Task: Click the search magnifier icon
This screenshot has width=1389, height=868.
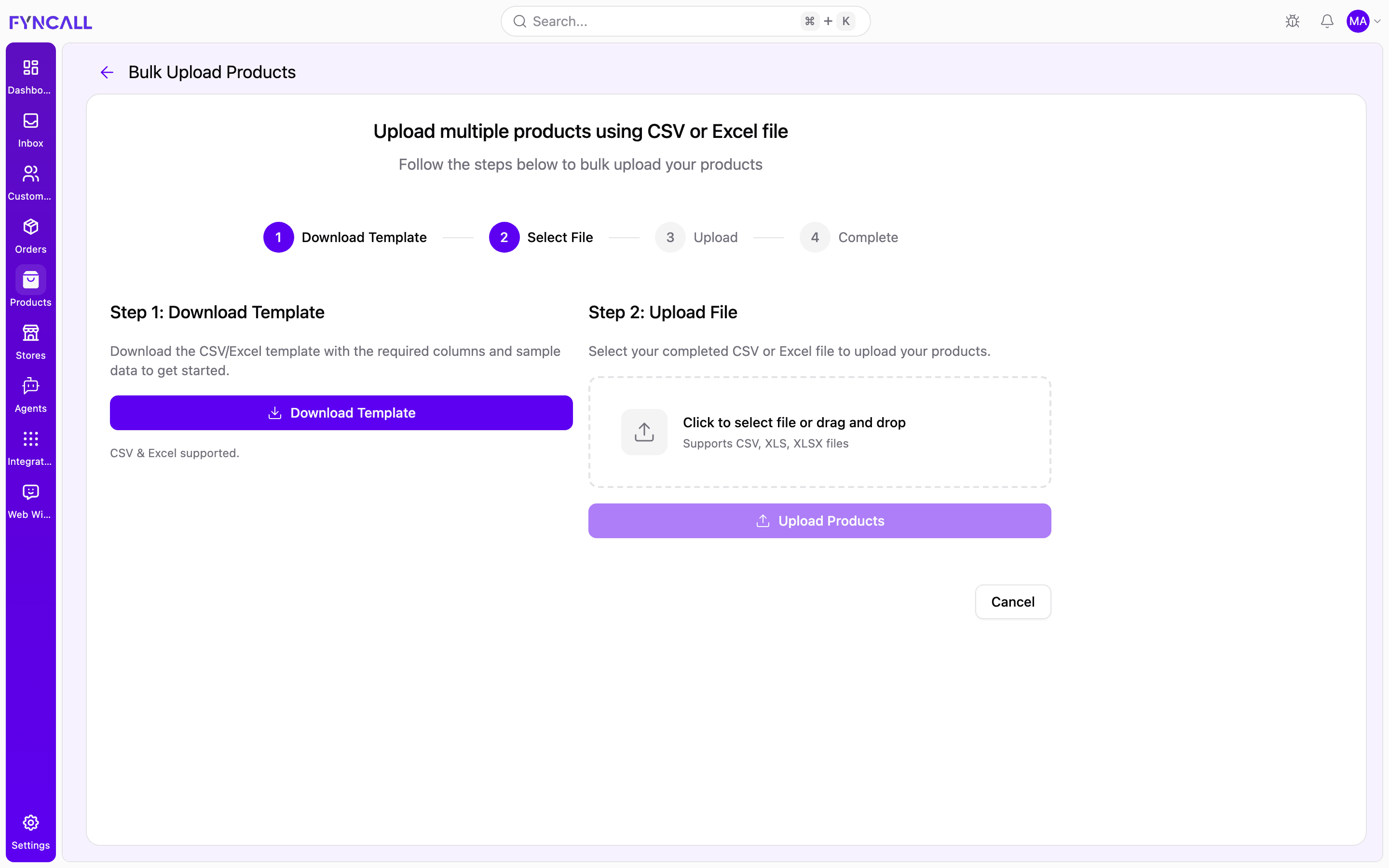Action: pyautogui.click(x=519, y=21)
